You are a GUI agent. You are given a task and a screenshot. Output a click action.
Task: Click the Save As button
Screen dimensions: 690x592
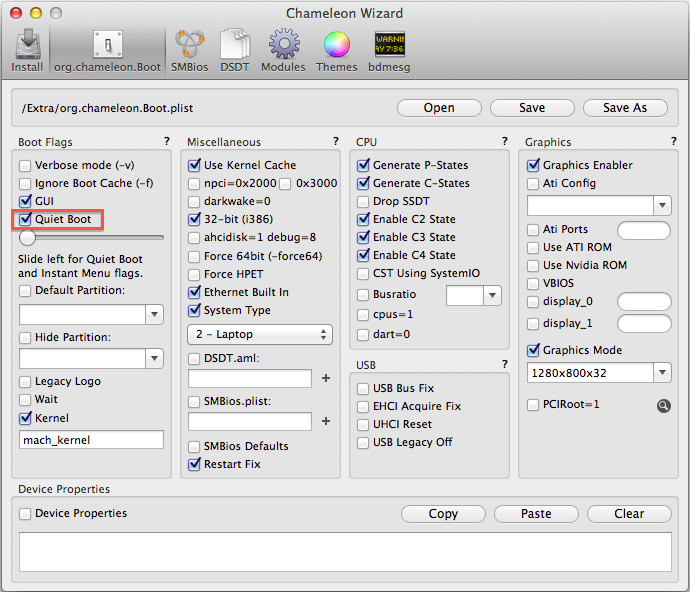tap(625, 108)
